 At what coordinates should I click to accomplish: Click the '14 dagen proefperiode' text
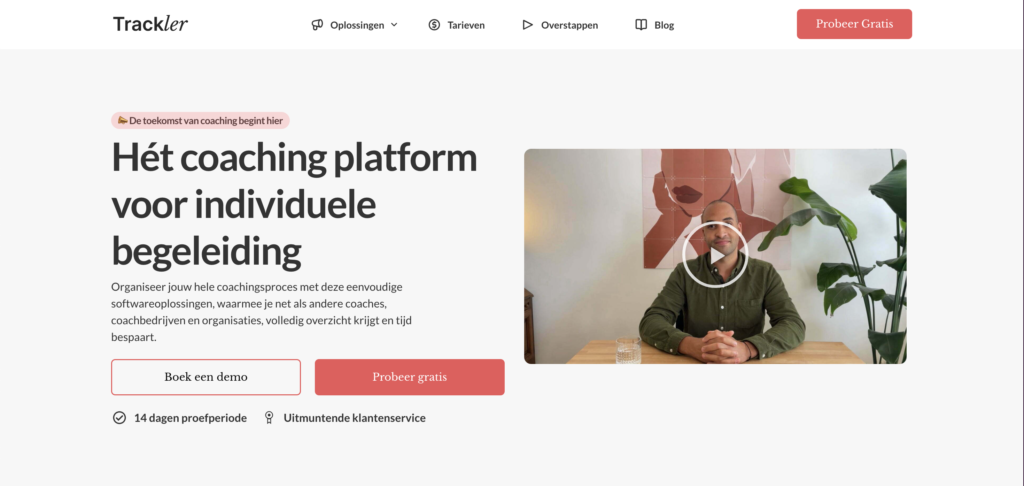pos(190,418)
